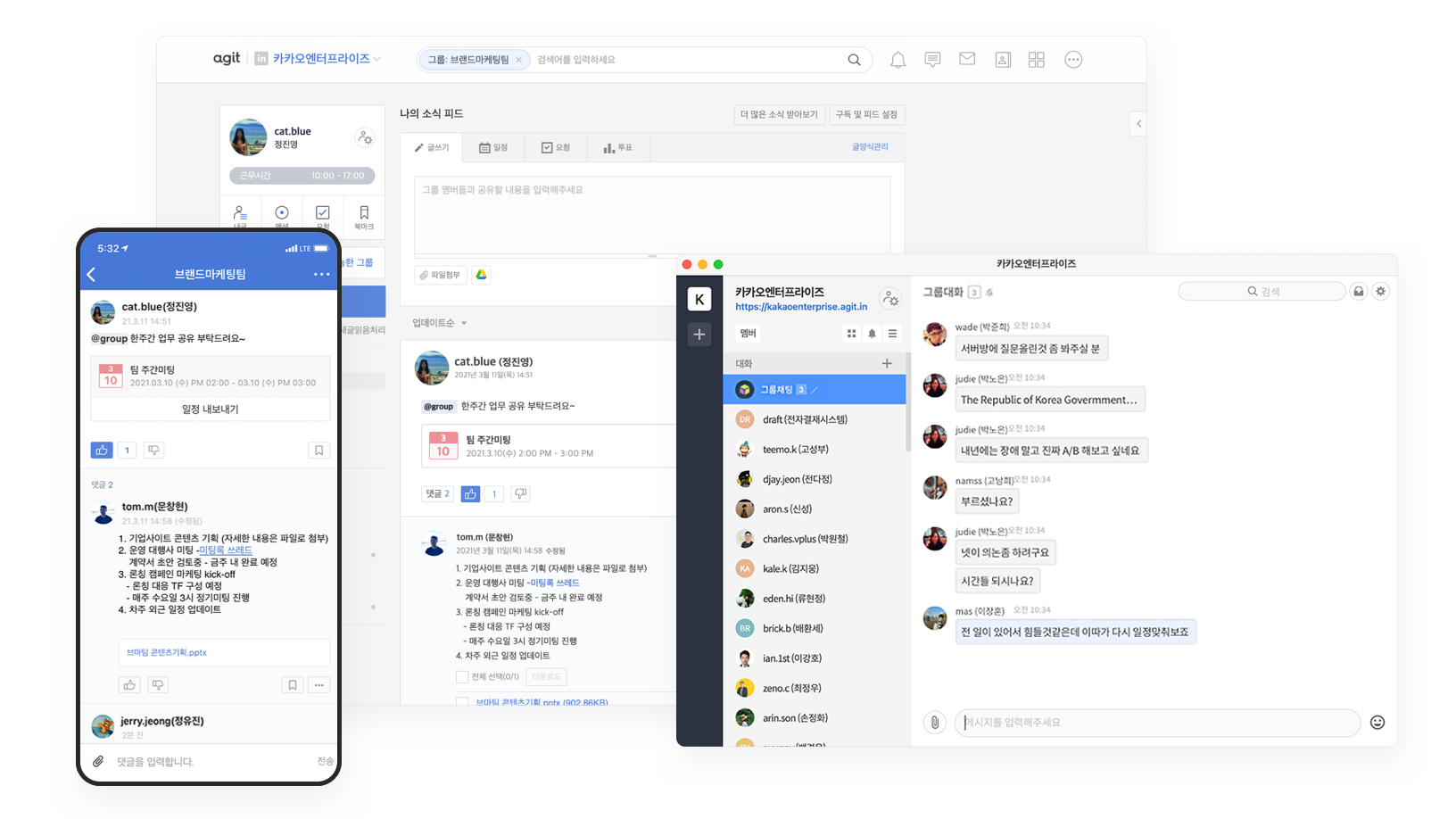Click the 파일첨부 button
This screenshot has width=1456, height=819.
(x=440, y=275)
